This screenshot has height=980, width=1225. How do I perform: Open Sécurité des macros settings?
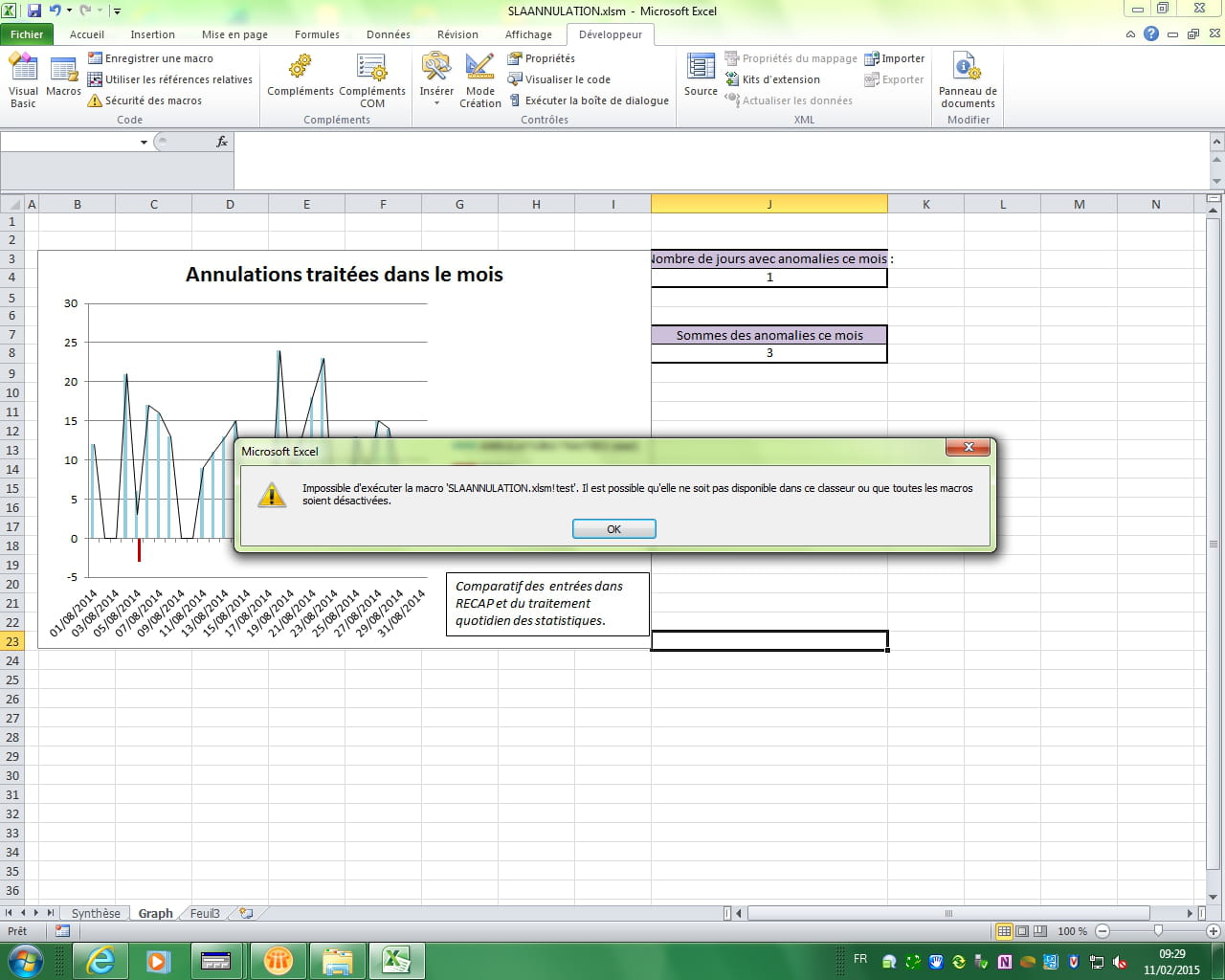[x=145, y=100]
